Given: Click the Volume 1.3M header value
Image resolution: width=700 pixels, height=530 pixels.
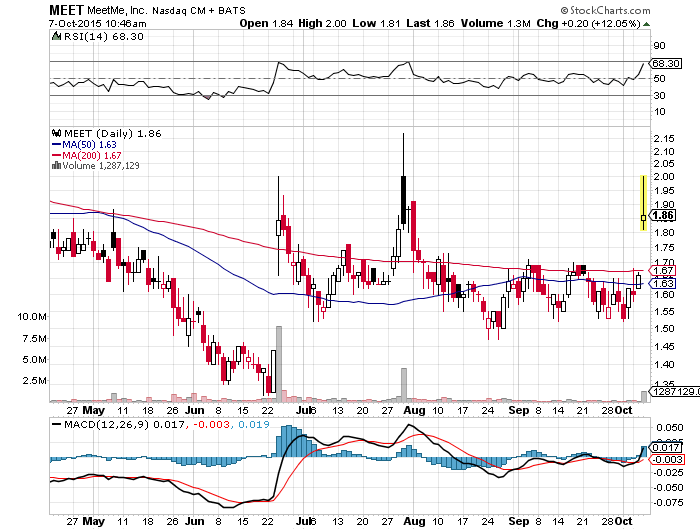Looking at the screenshot, I should click(x=496, y=24).
